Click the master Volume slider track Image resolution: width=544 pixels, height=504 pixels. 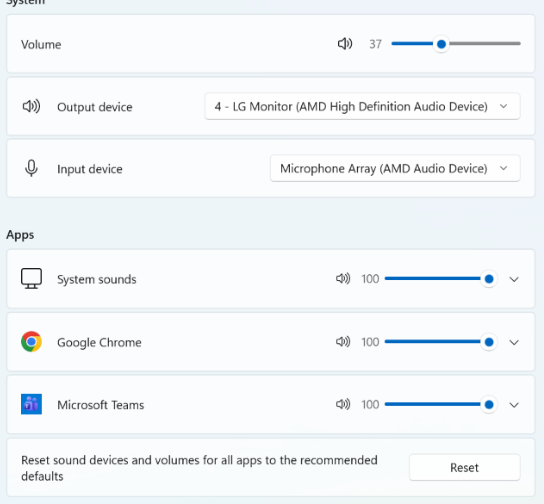tap(456, 44)
